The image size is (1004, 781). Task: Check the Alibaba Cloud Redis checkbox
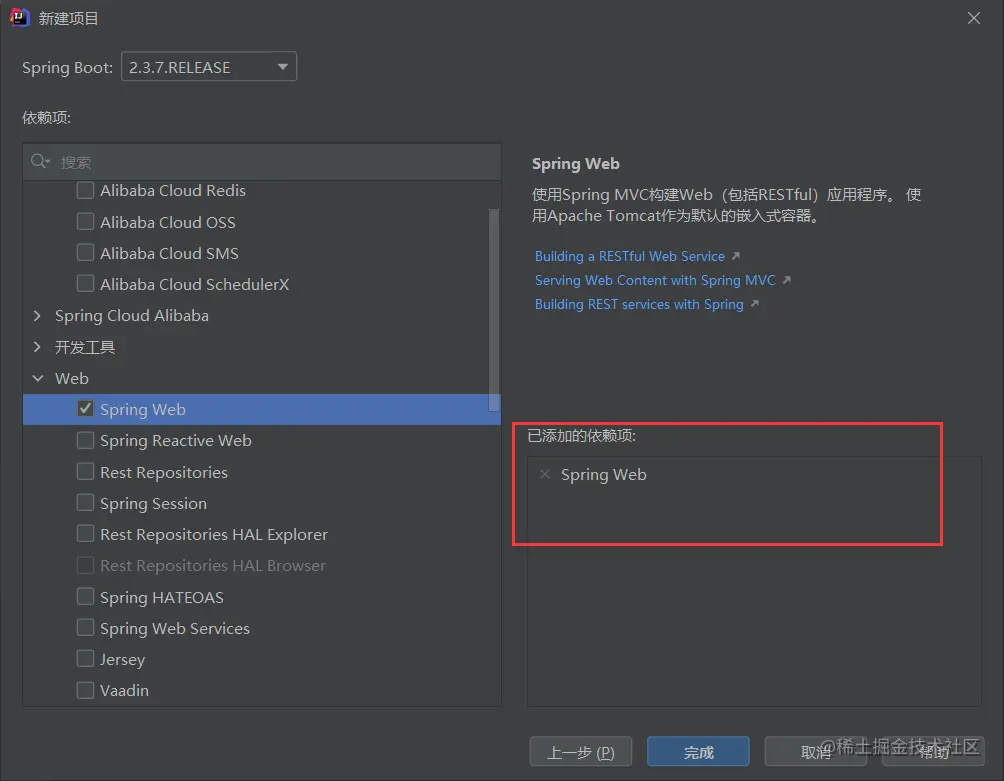pyautogui.click(x=85, y=190)
